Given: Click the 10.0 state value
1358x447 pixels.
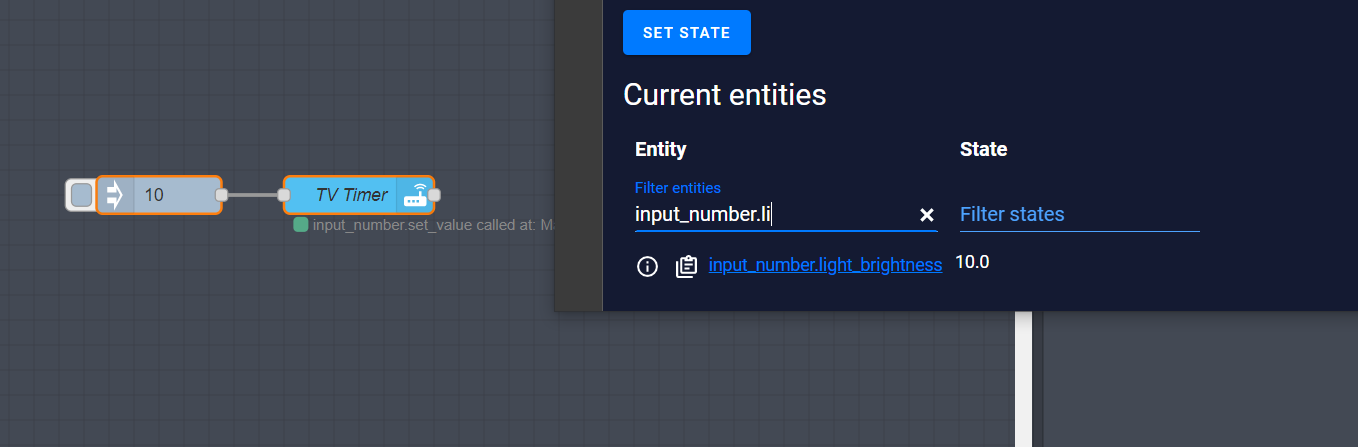Looking at the screenshot, I should coord(972,262).
